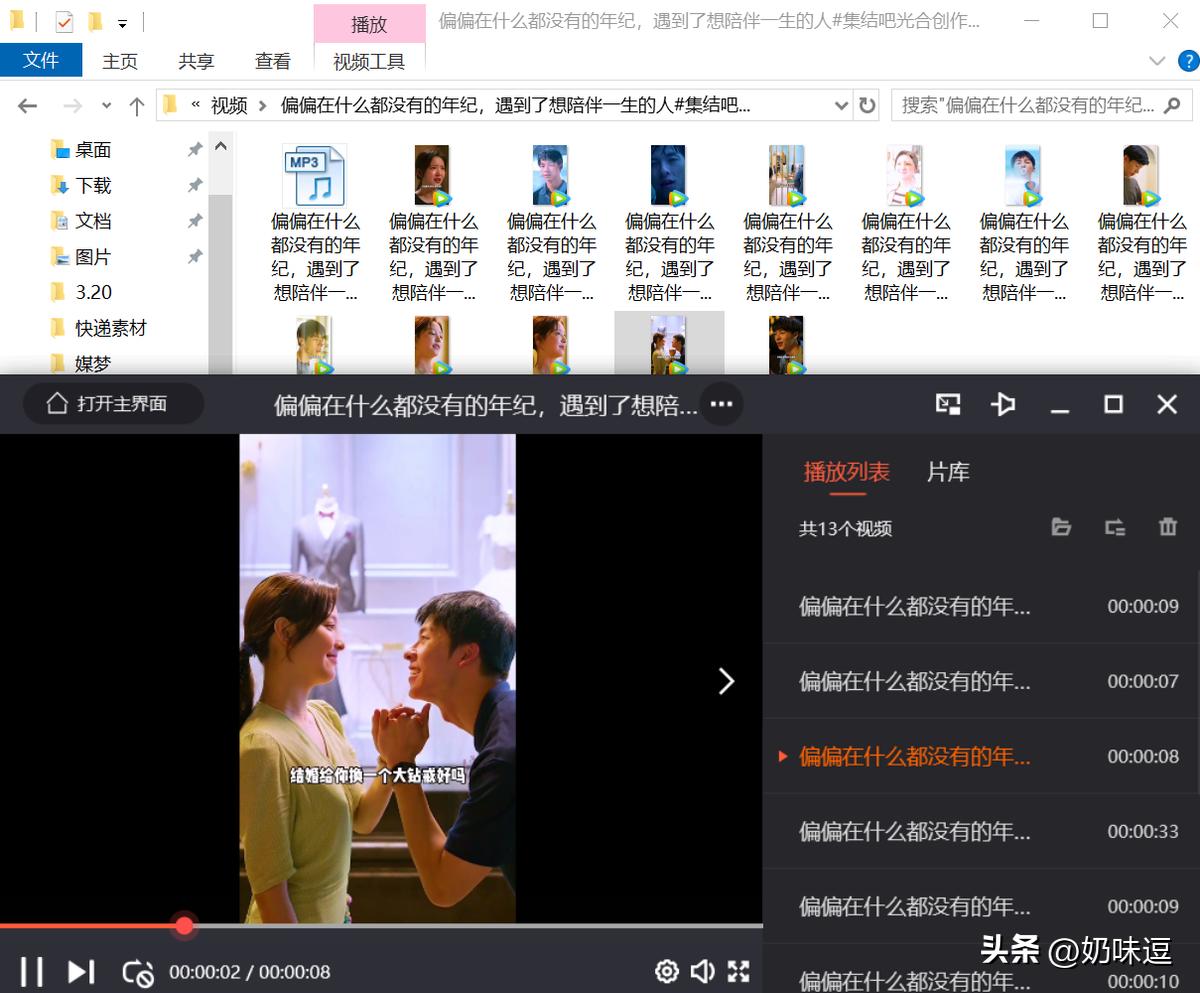Select the third playlist video now playing
1200x993 pixels.
[917, 757]
